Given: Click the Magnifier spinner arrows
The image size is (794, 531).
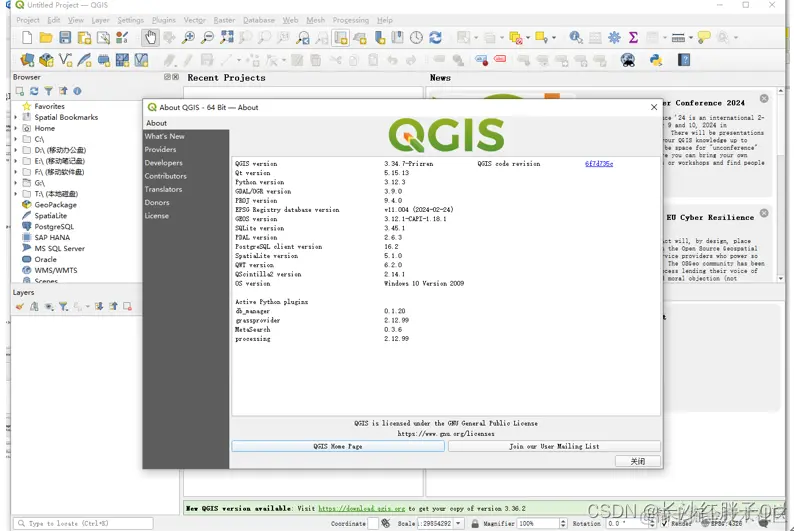Looking at the screenshot, I should [563, 523].
